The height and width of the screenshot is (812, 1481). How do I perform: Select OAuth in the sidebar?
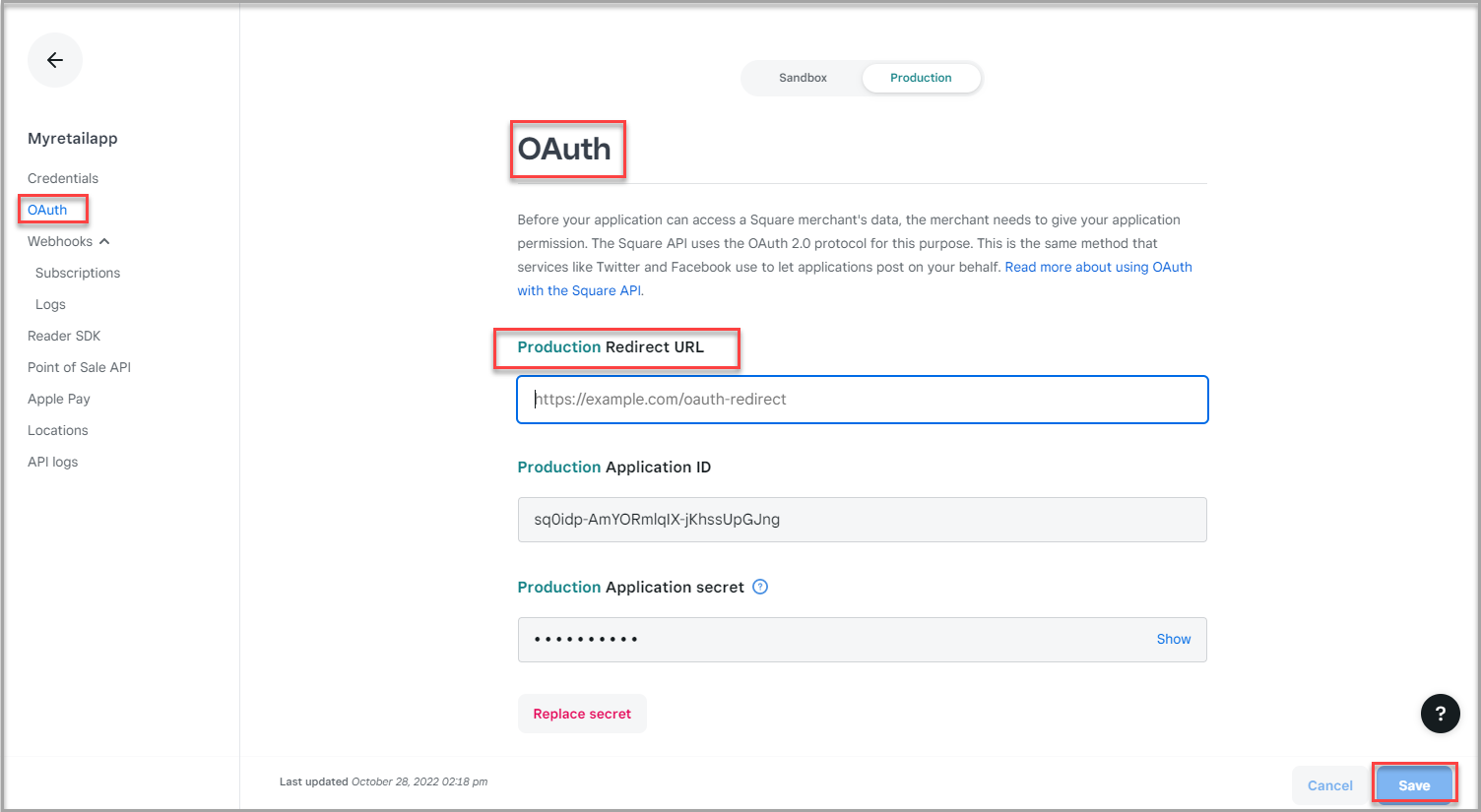(x=47, y=210)
